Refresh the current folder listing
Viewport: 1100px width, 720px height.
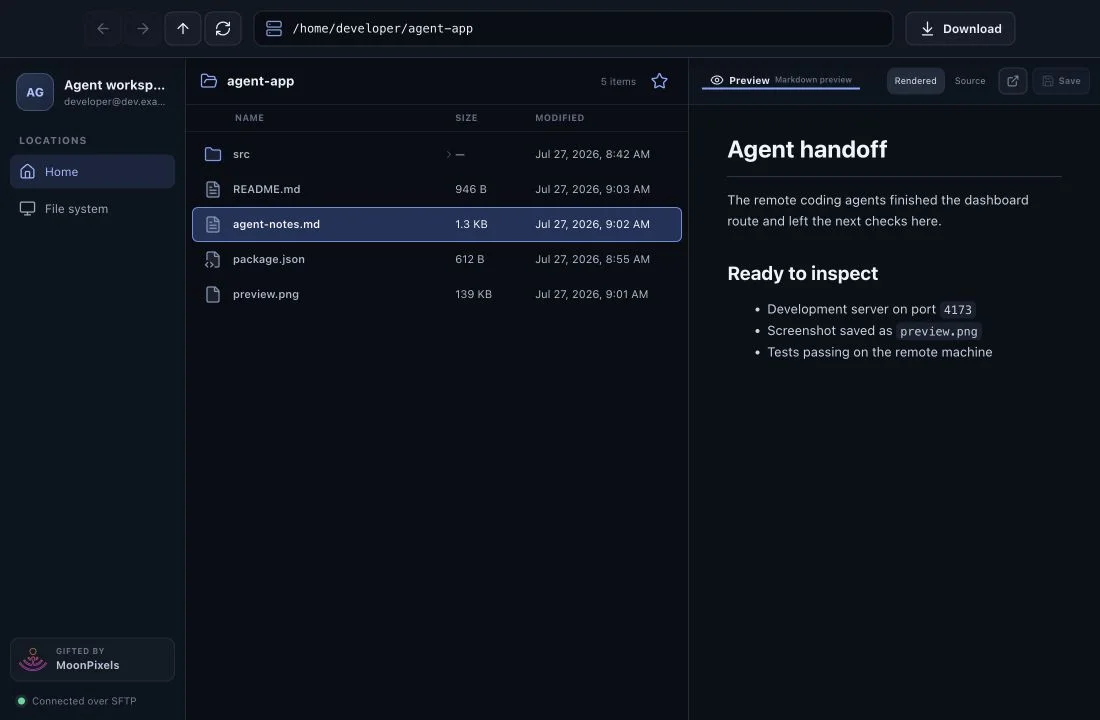223,29
